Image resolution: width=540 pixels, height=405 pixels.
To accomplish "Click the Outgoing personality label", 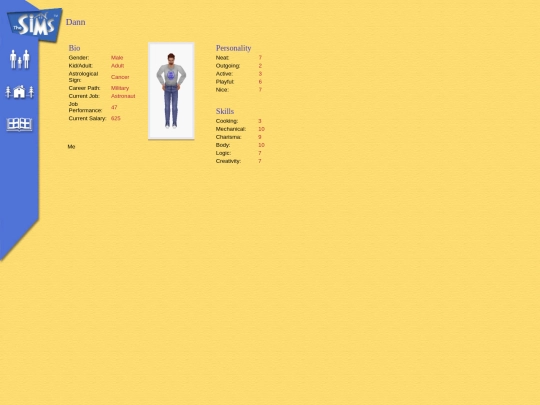I will [228, 66].
